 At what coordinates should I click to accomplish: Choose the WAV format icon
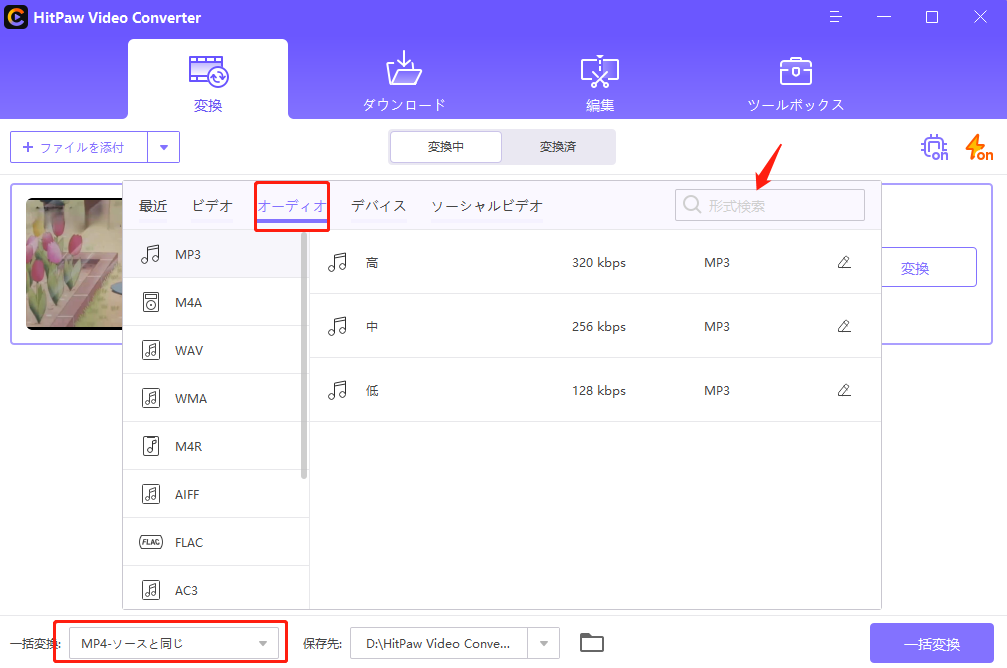(150, 350)
